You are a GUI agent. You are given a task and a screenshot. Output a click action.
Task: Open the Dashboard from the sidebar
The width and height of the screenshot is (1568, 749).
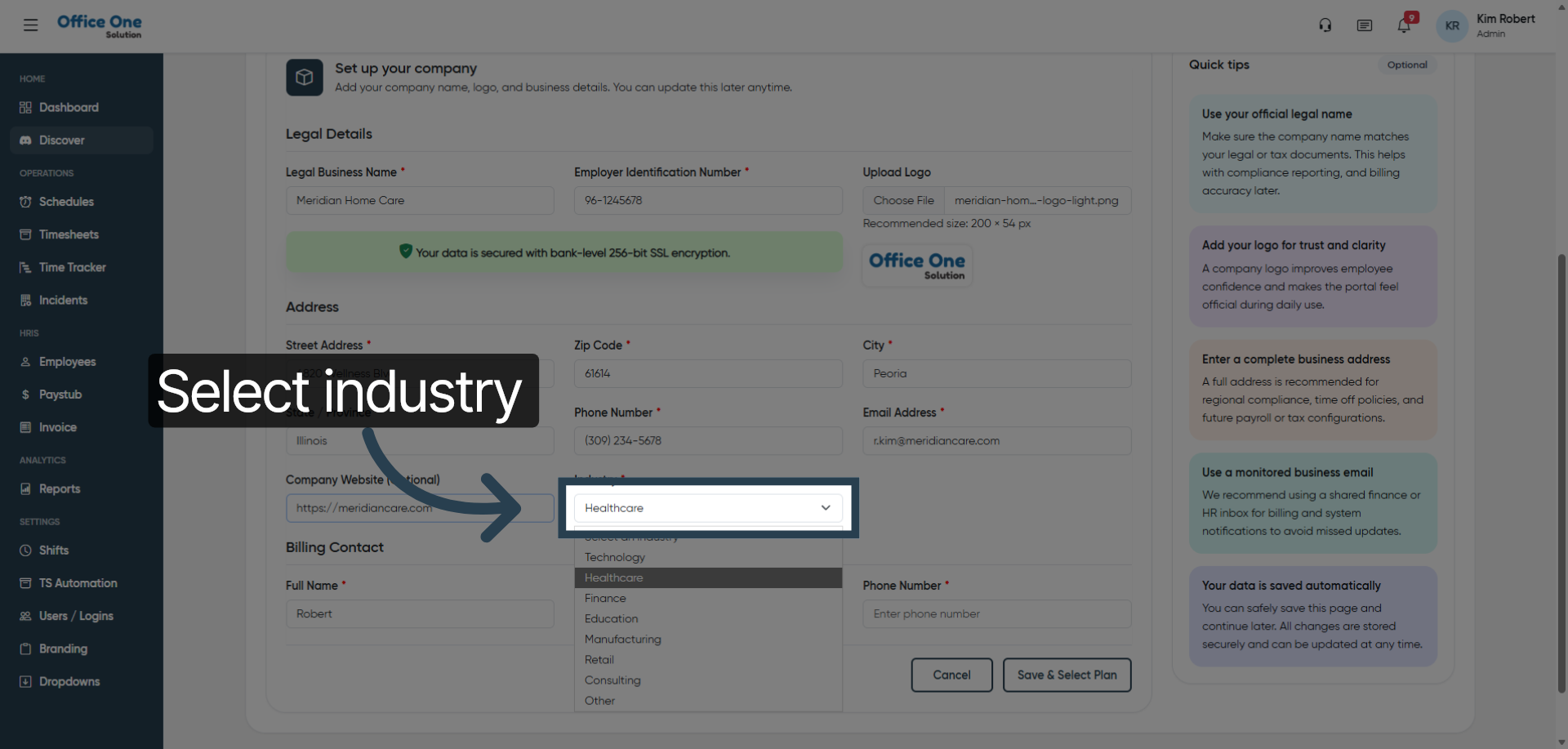pos(68,107)
